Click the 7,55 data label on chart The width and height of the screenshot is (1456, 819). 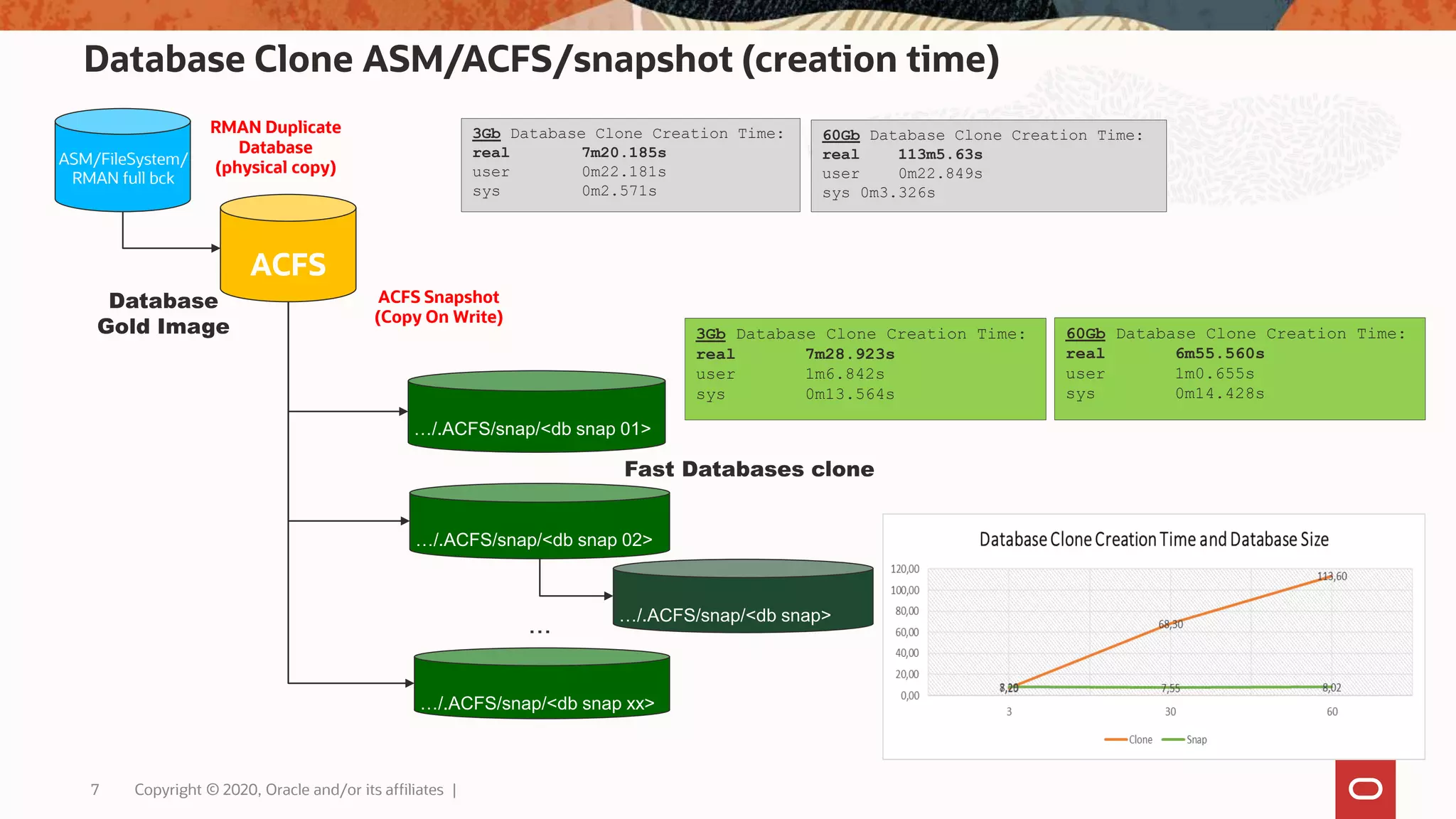coord(1170,688)
